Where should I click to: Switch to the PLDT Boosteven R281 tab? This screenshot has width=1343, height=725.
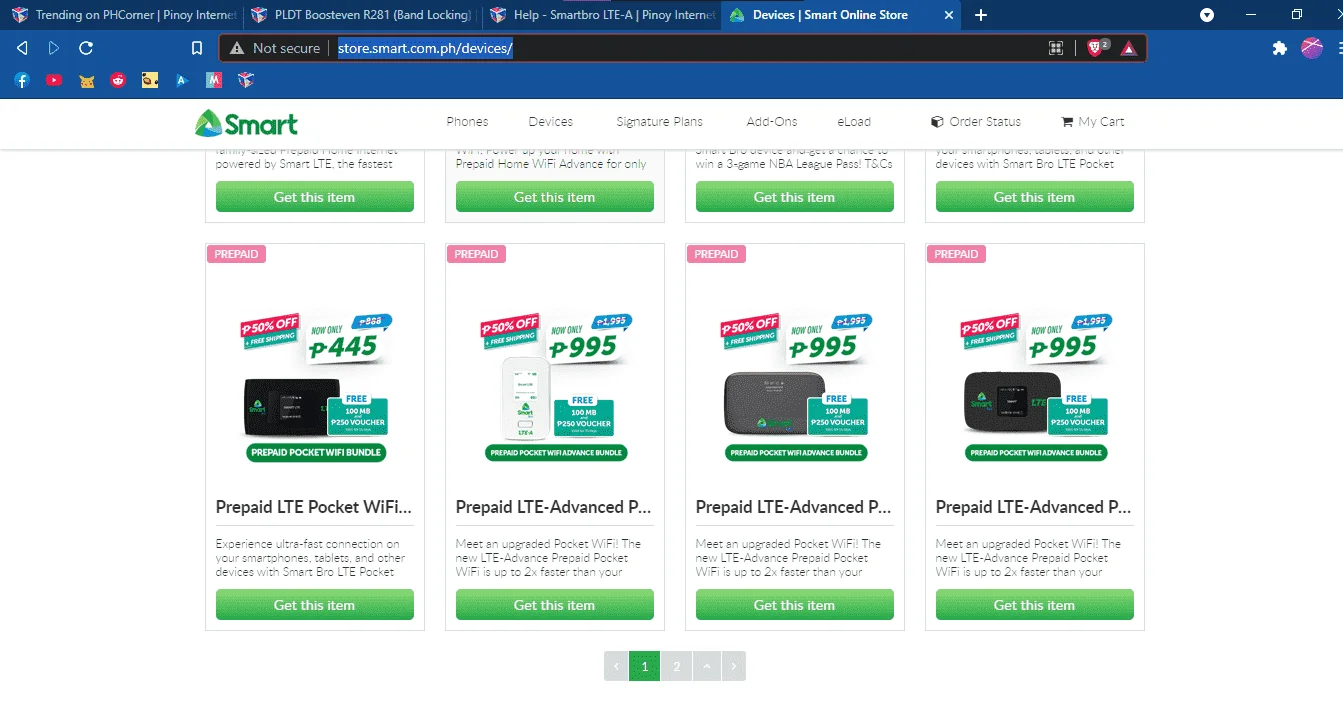tap(360, 15)
